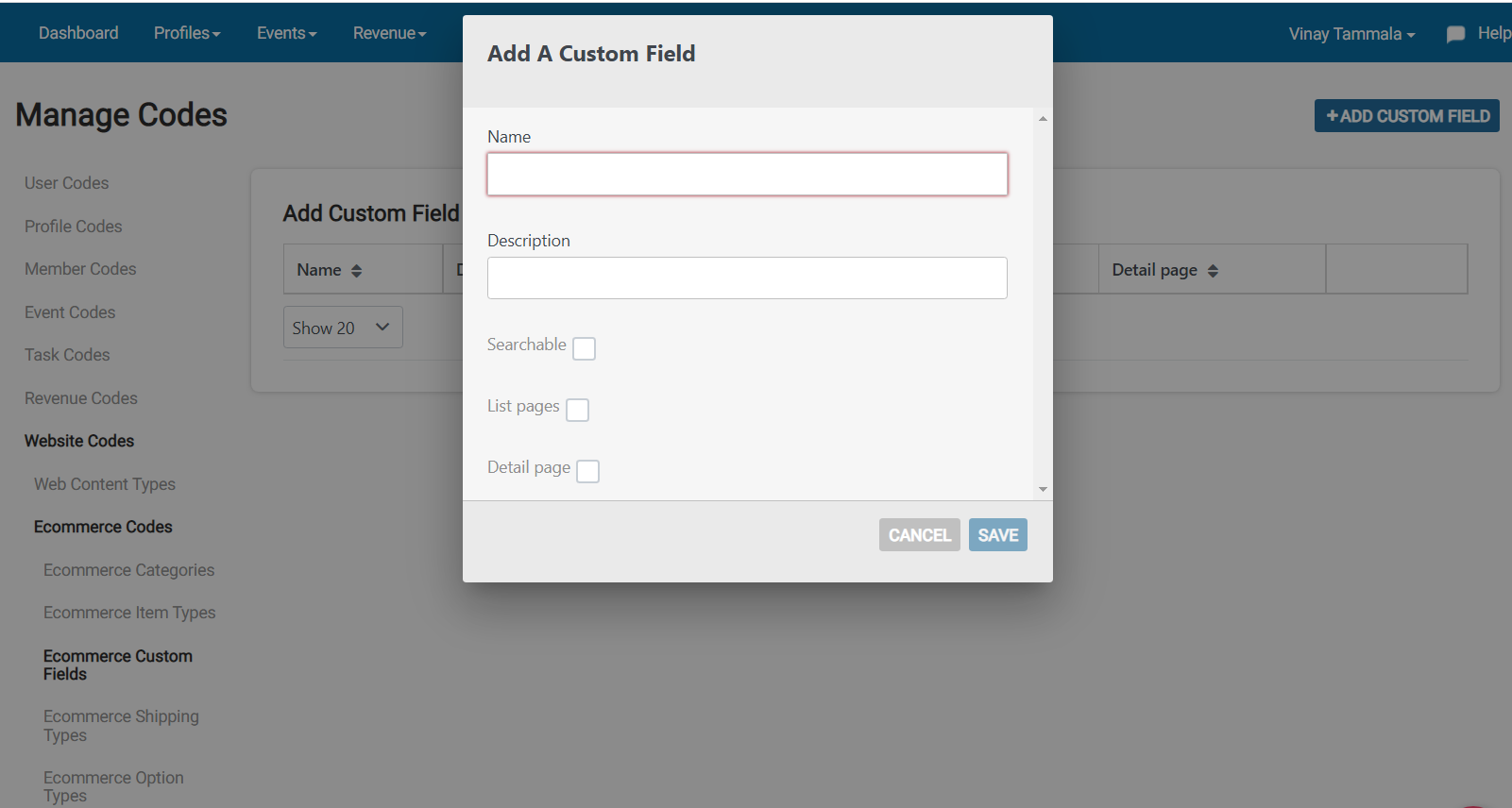Cancel the Add A Custom Field dialog
Image resolution: width=1512 pixels, height=808 pixels.
point(919,535)
